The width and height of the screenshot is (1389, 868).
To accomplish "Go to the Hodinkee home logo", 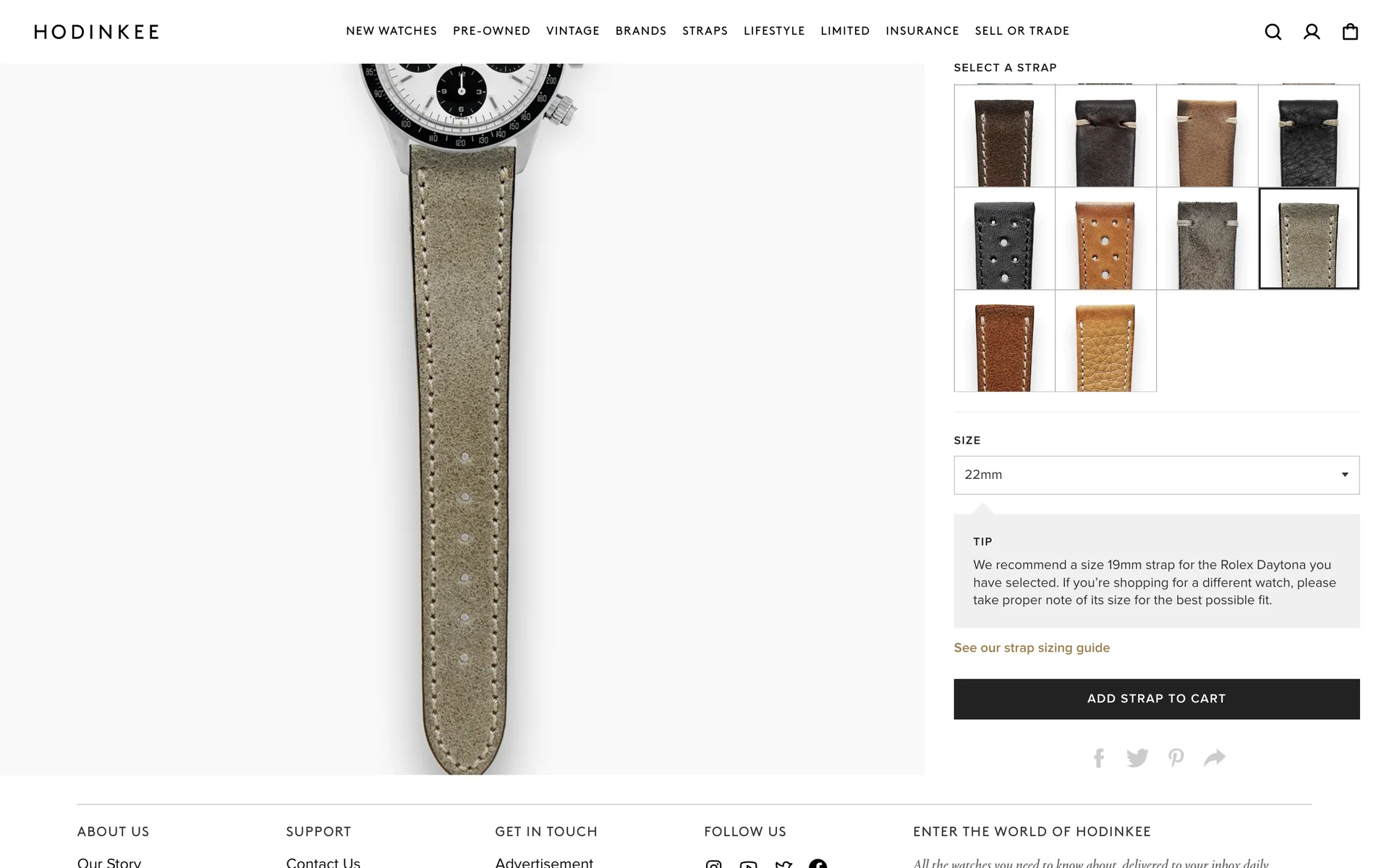I will (97, 32).
